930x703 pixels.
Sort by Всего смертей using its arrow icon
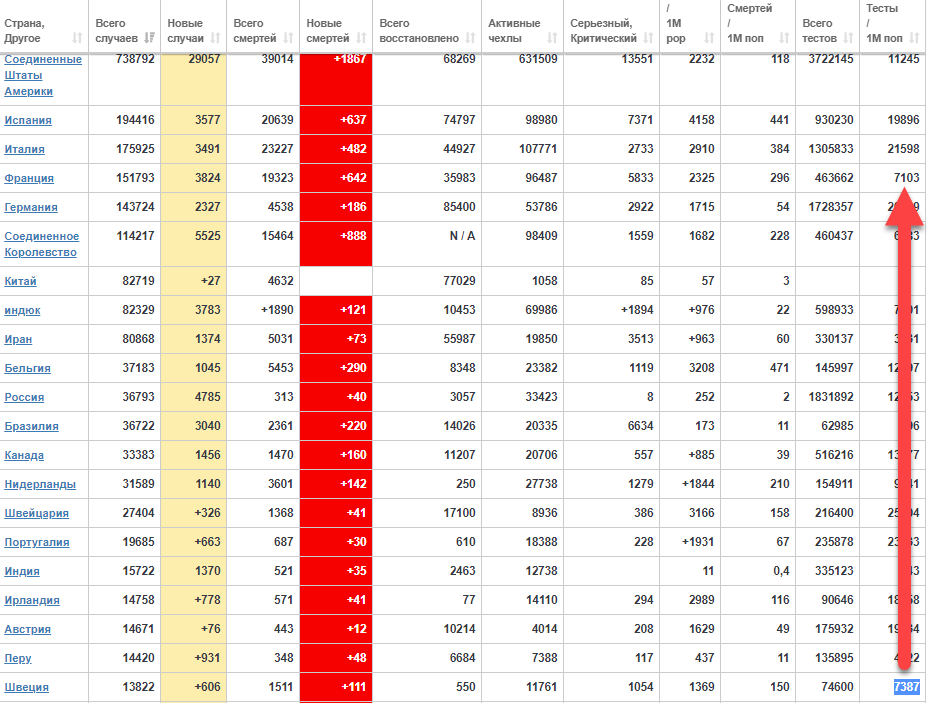pos(288,38)
